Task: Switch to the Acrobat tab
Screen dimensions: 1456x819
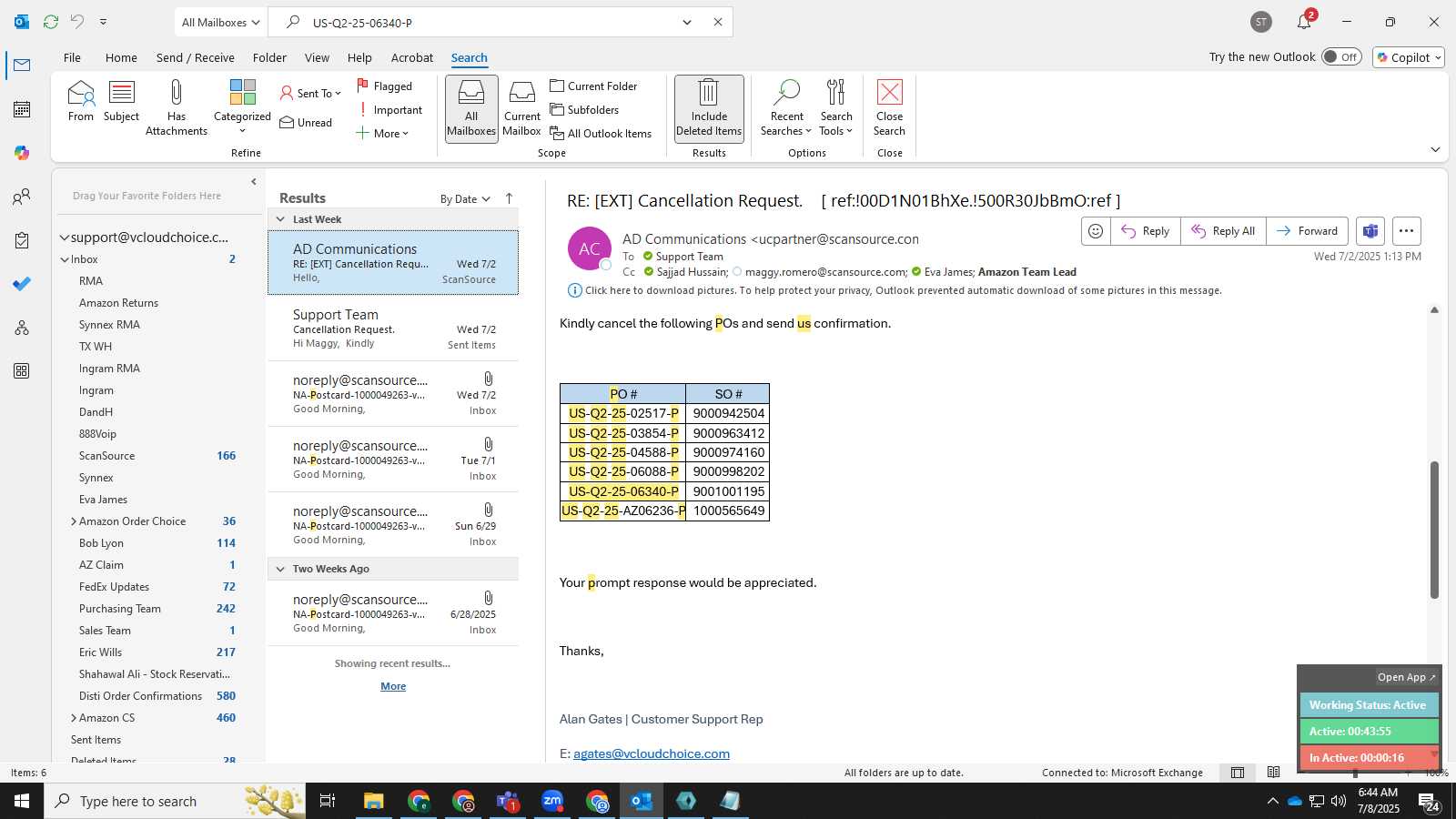Action: [412, 57]
